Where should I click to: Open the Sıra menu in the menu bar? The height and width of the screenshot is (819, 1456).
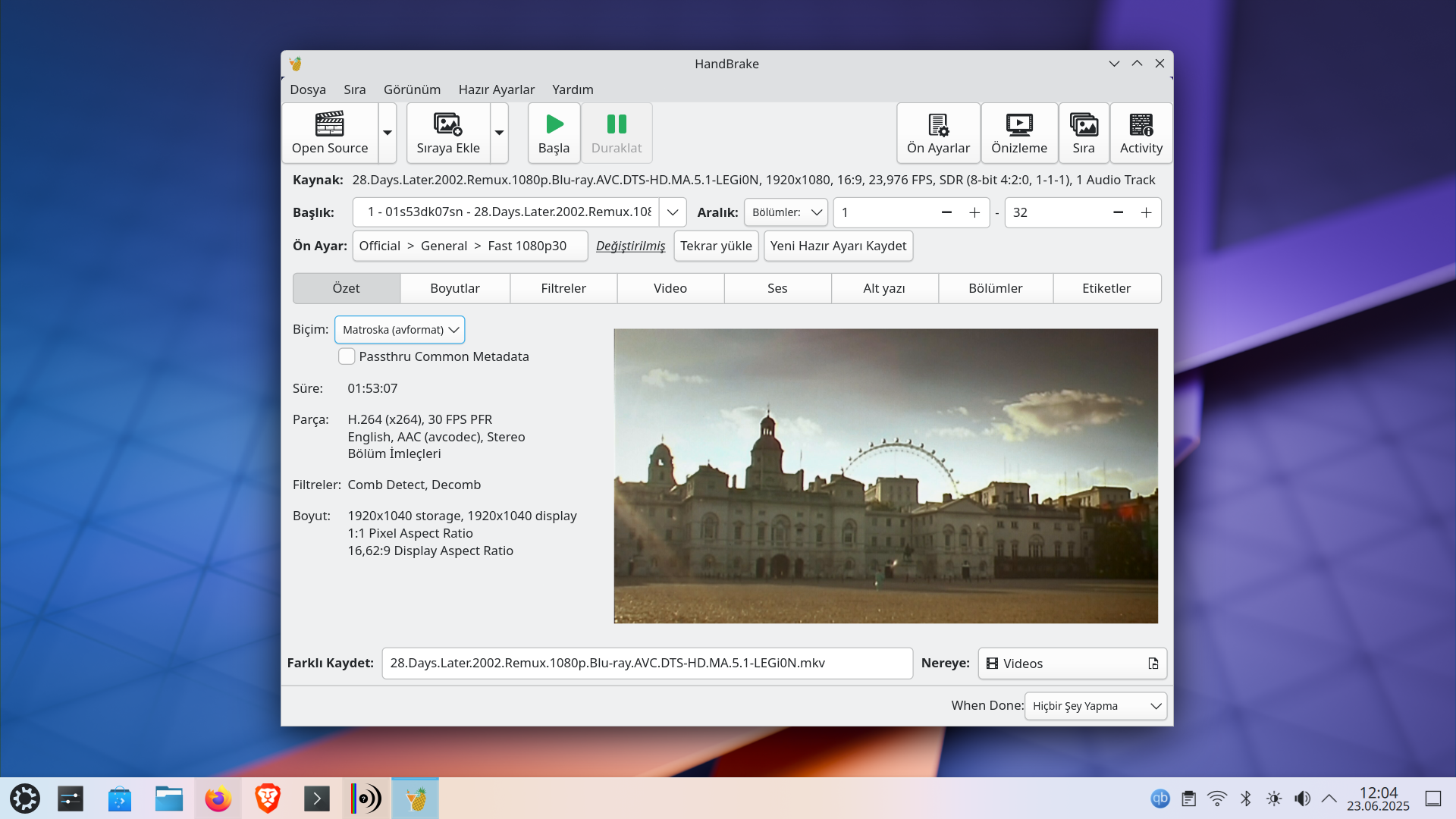point(355,89)
